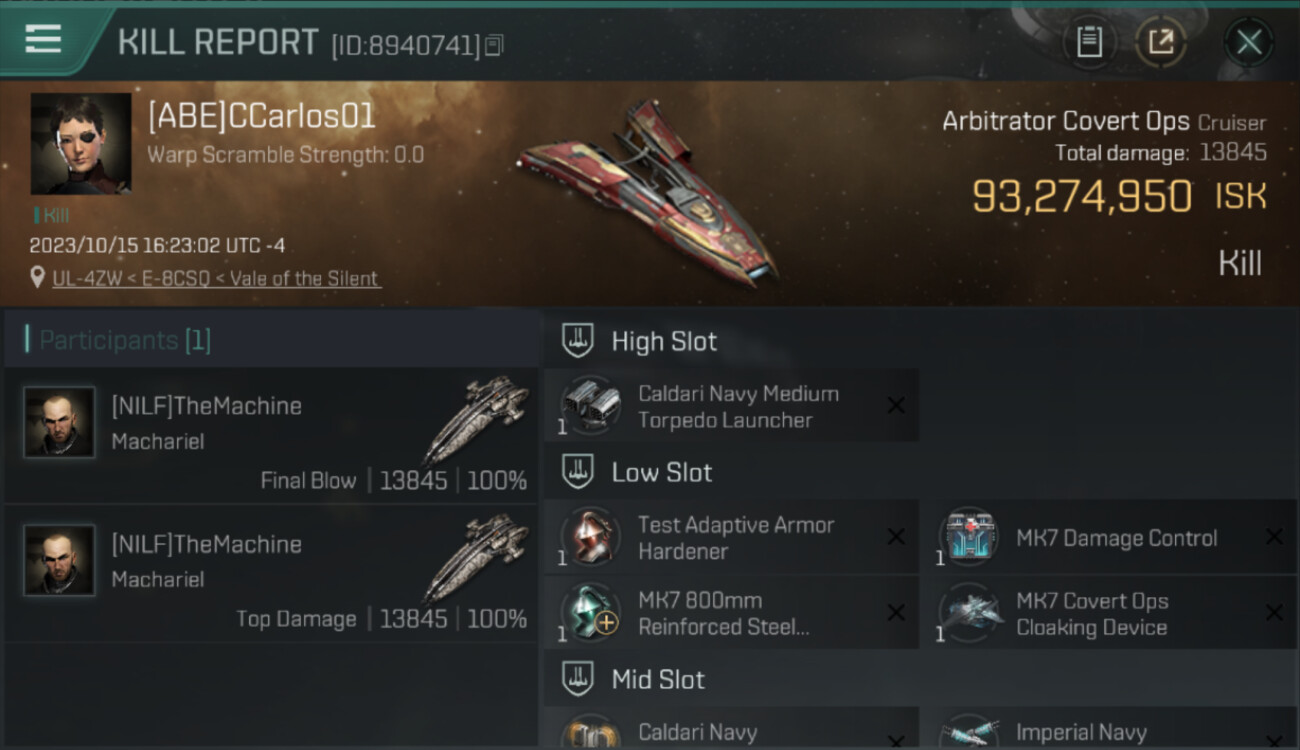Close the kill report window
Image resolution: width=1300 pixels, height=750 pixels.
coord(1249,42)
